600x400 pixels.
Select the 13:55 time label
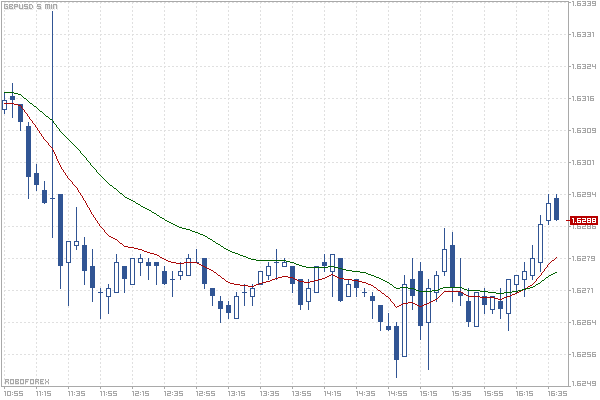301,393
